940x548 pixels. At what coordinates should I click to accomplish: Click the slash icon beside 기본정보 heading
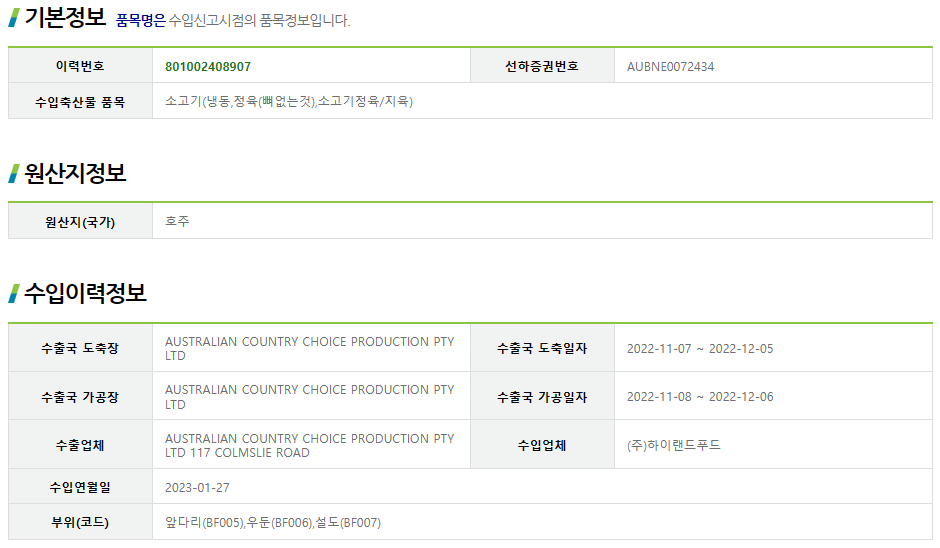click(x=14, y=17)
